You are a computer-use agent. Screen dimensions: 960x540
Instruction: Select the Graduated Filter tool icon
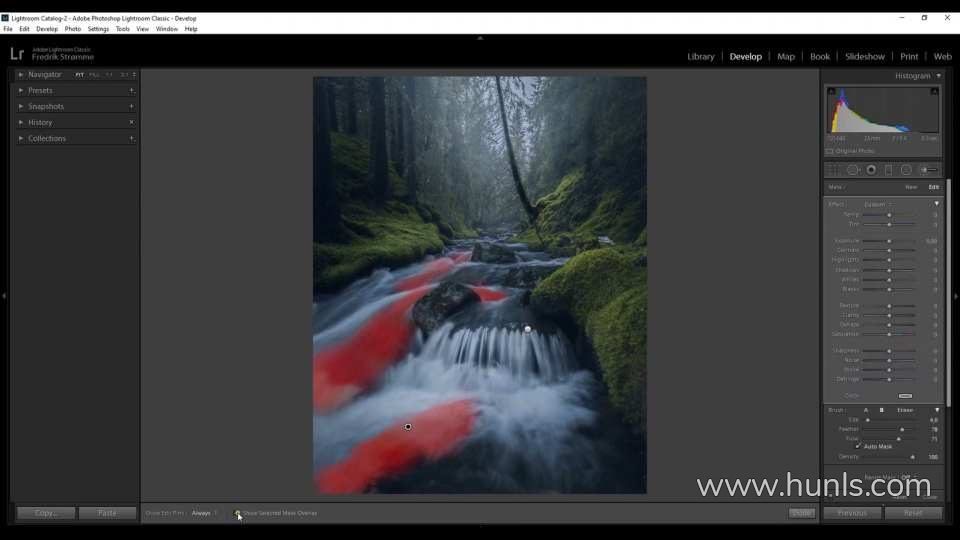(x=888, y=170)
